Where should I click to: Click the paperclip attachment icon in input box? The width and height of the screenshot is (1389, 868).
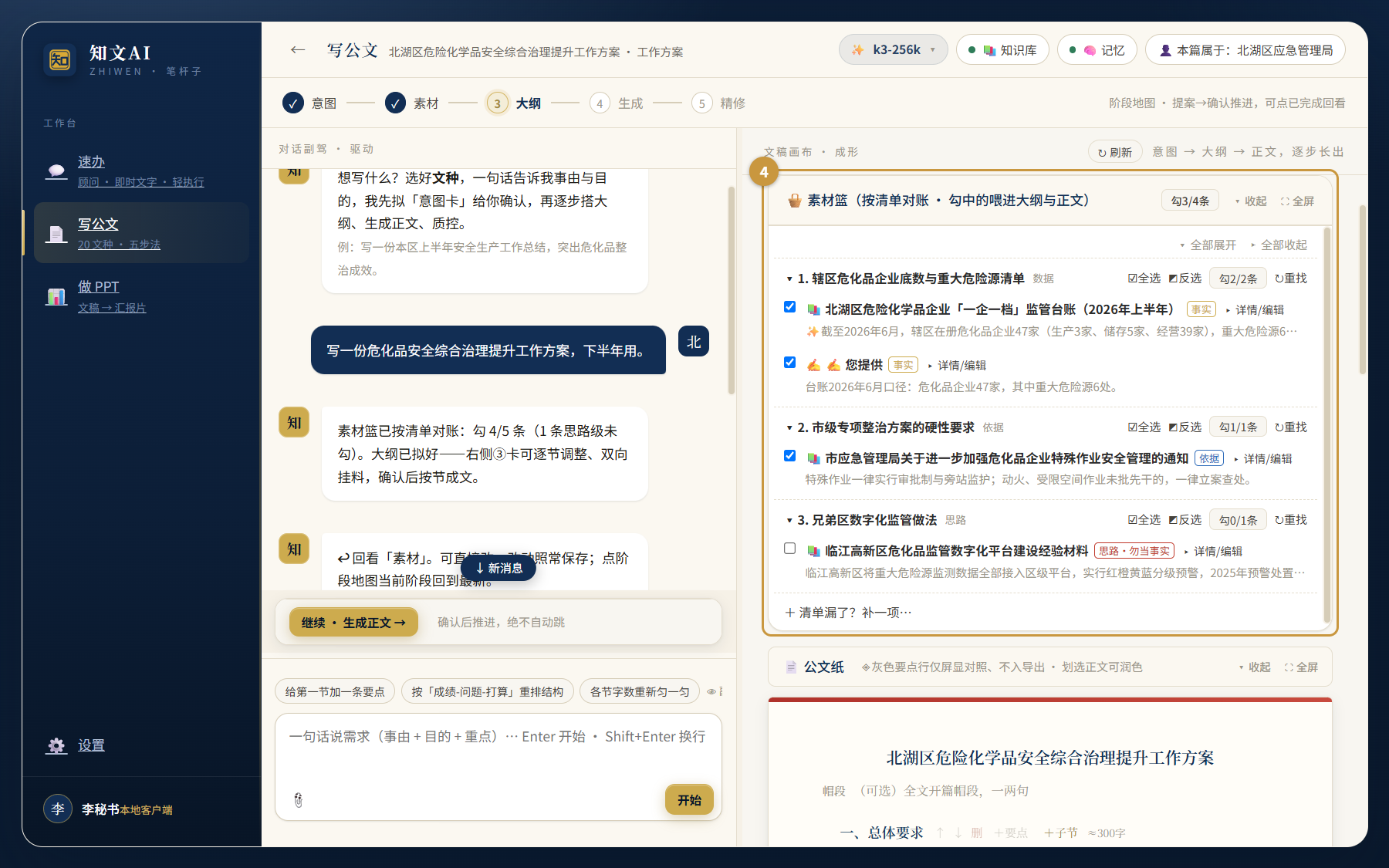point(299,800)
